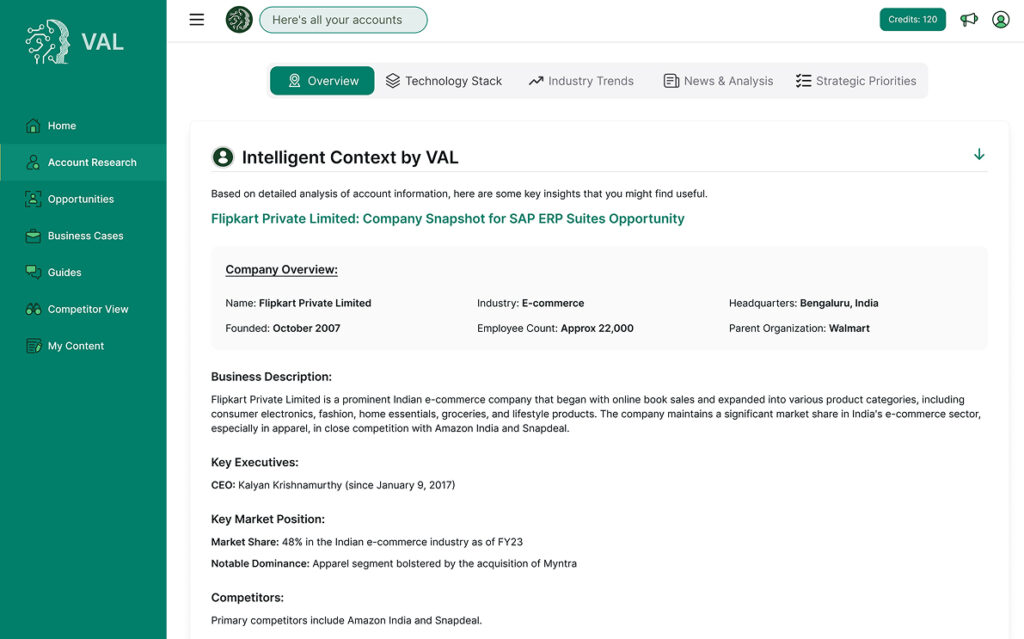Select the Overview tab
1024x639 pixels.
(x=322, y=81)
